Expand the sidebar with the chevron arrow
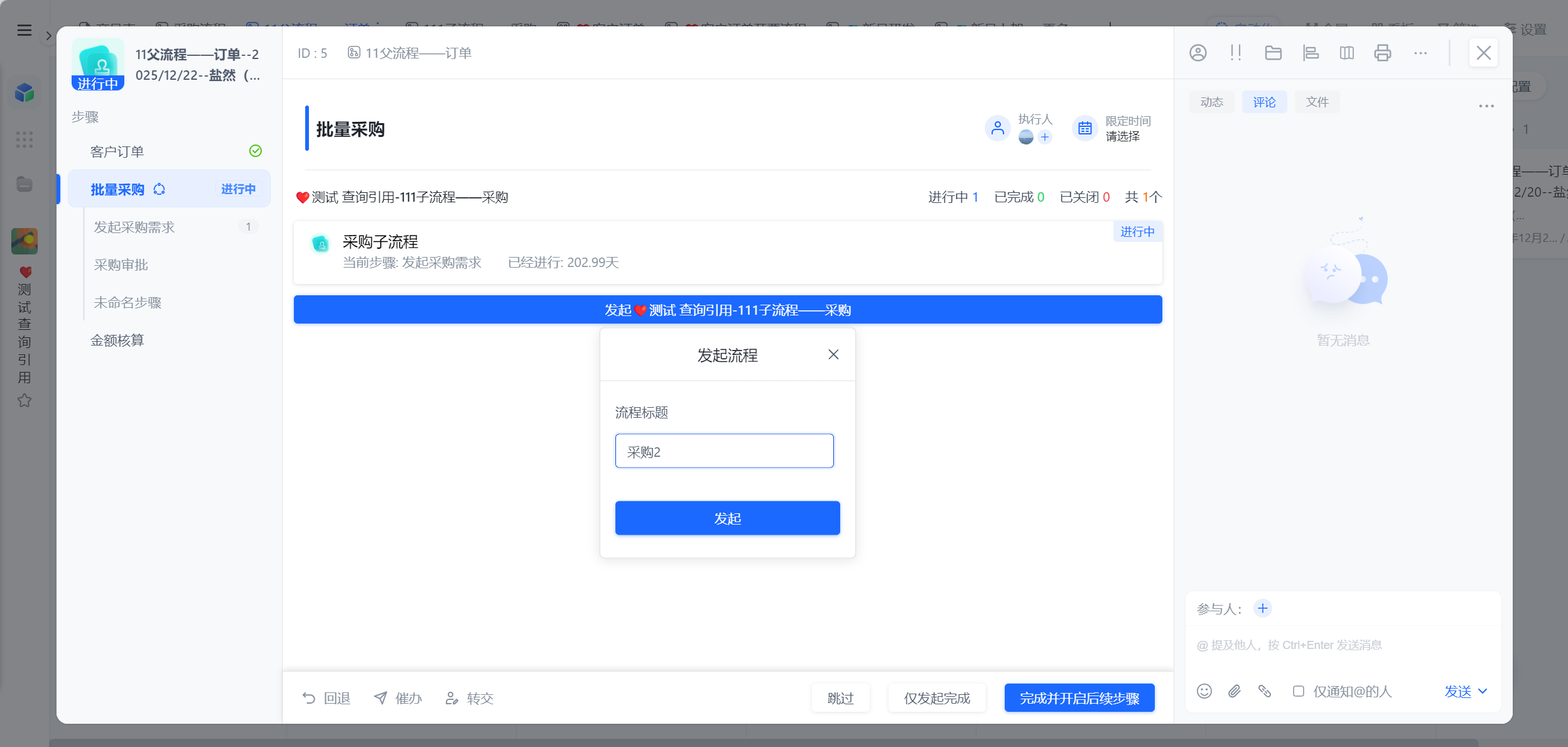This screenshot has width=1568, height=747. pos(48,36)
